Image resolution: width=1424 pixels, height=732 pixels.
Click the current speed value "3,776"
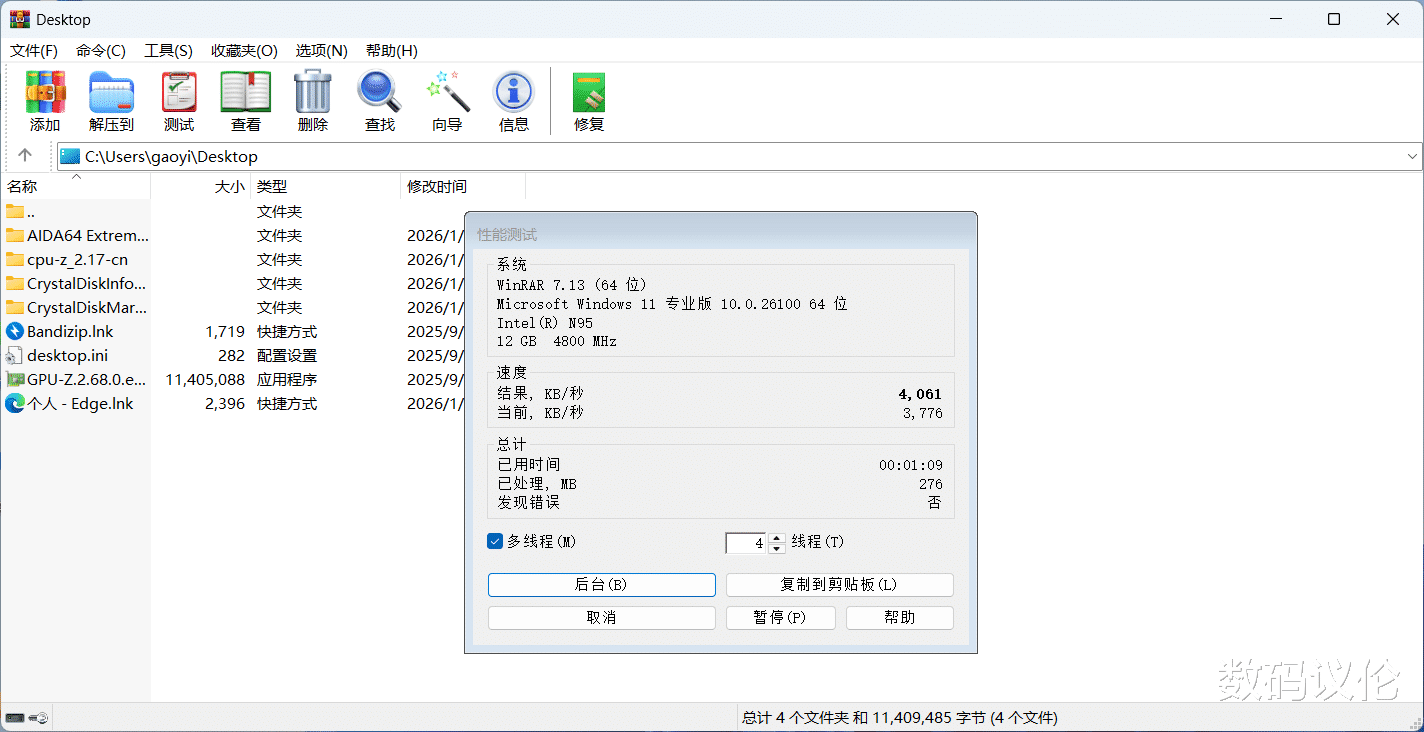(922, 413)
